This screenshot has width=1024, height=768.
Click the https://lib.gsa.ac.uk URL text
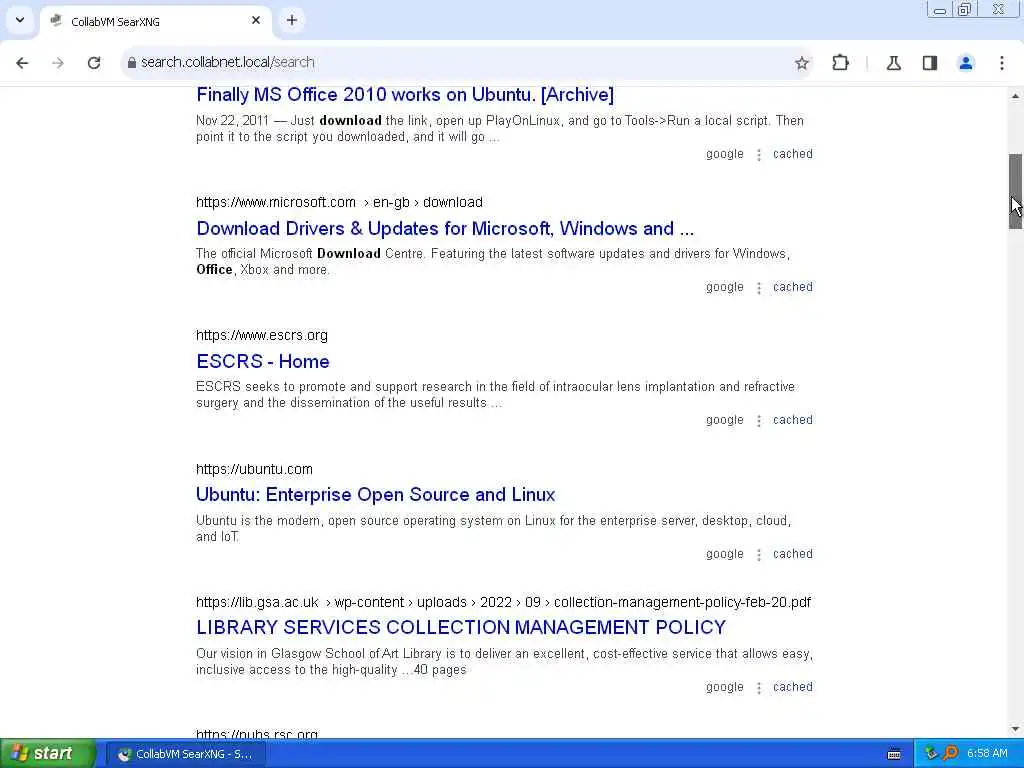257,602
